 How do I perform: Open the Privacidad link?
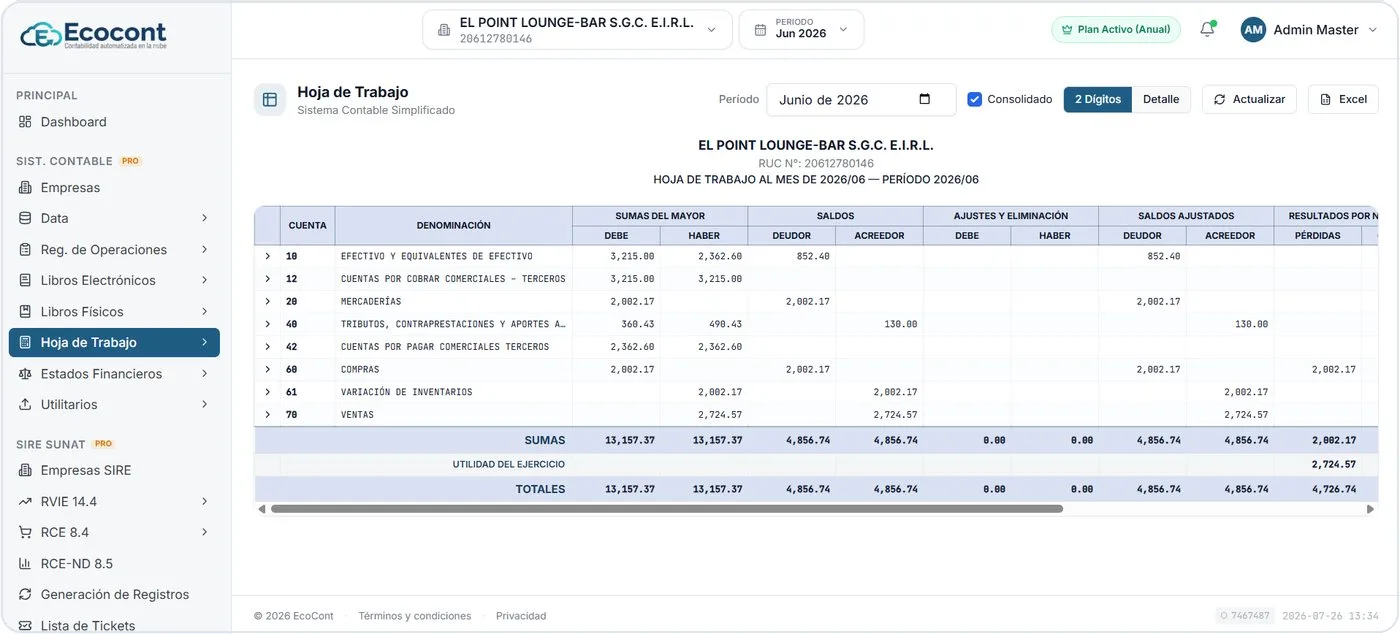[521, 616]
